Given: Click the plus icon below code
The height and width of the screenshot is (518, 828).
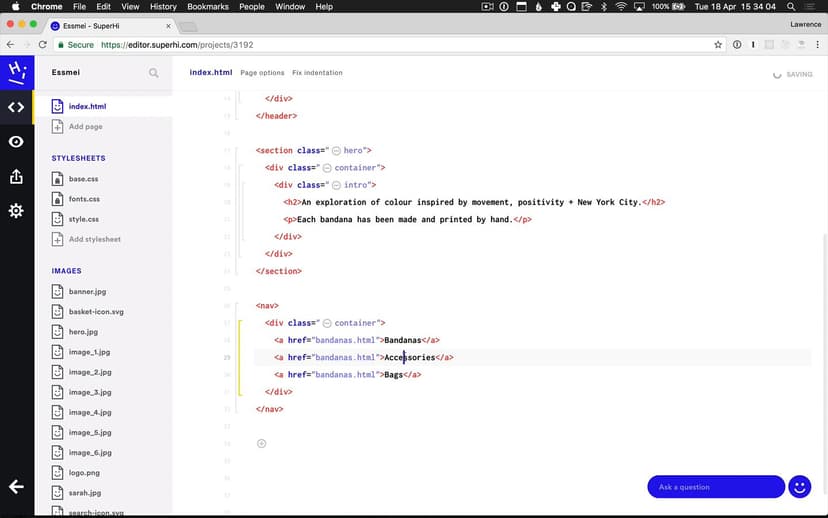Looking at the screenshot, I should (x=261, y=443).
